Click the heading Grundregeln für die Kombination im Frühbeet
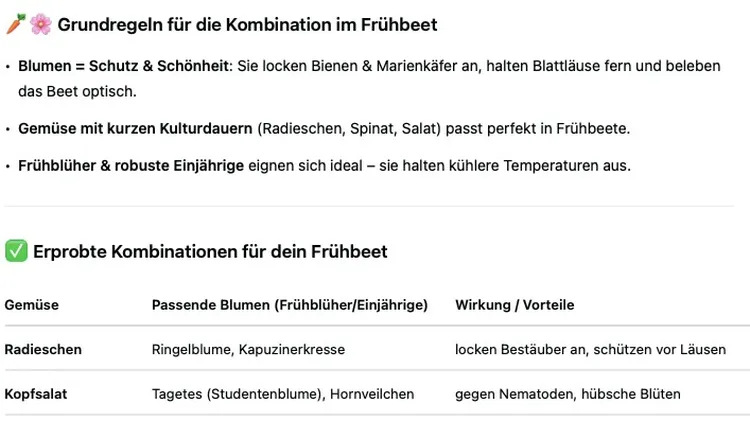The height and width of the screenshot is (421, 750). pyautogui.click(x=247, y=24)
